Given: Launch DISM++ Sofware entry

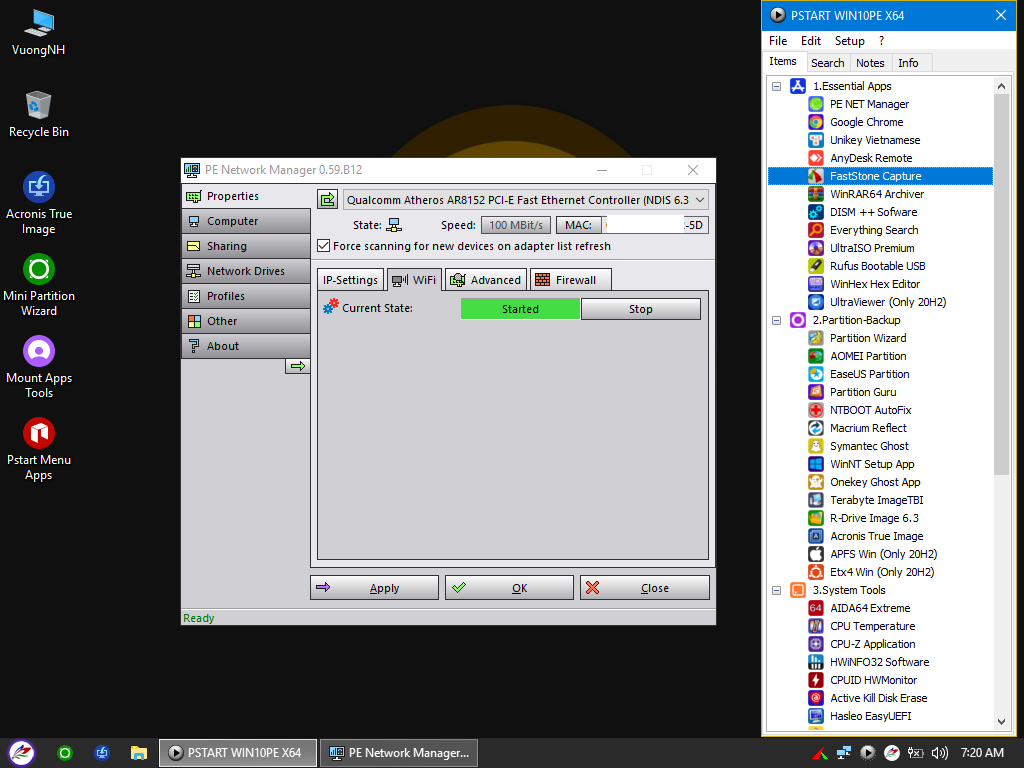Looking at the screenshot, I should (873, 212).
